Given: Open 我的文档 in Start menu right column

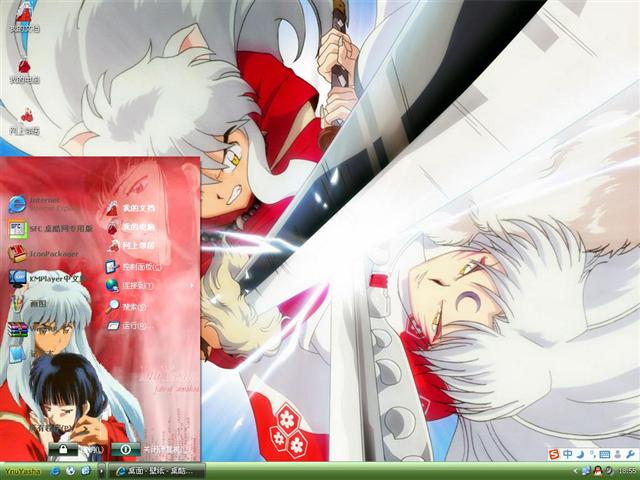Looking at the screenshot, I should [131, 208].
